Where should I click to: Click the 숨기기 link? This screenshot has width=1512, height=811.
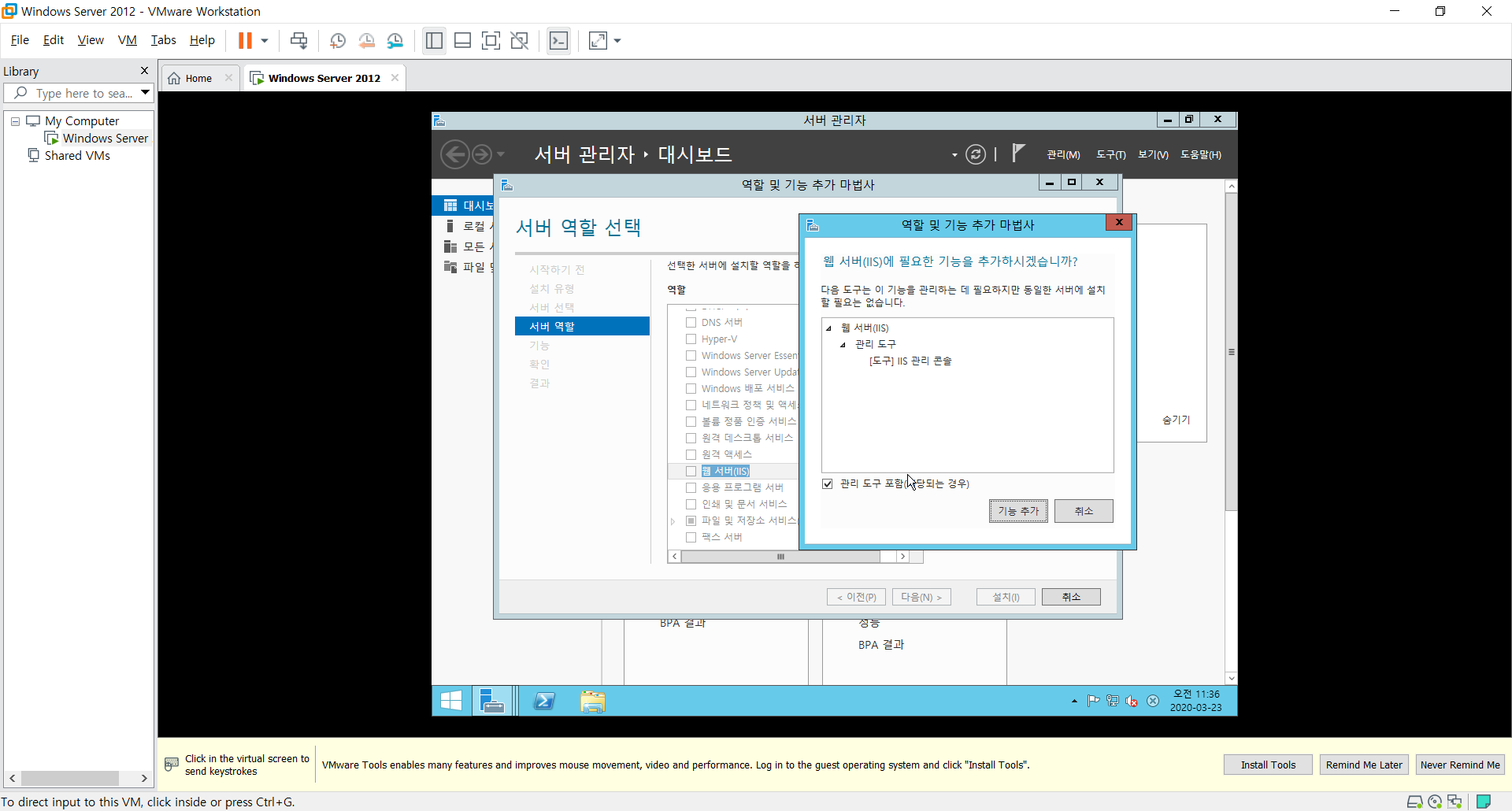point(1176,420)
